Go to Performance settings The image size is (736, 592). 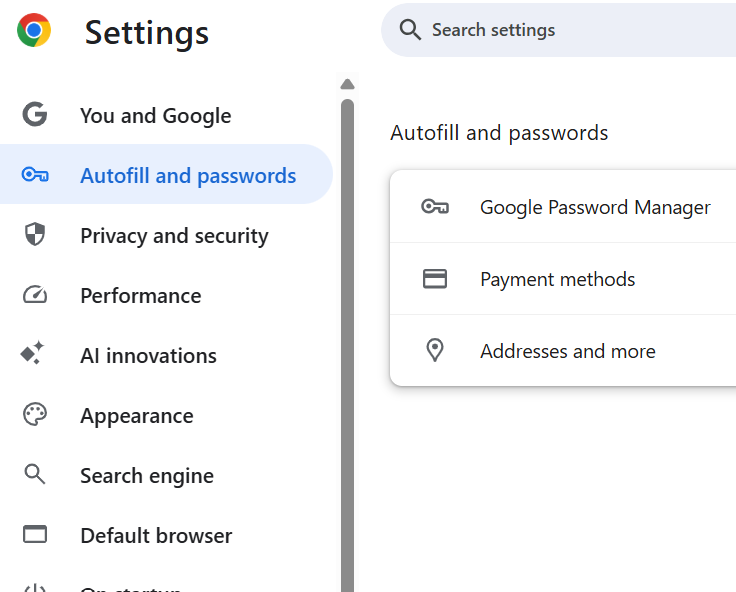140,296
